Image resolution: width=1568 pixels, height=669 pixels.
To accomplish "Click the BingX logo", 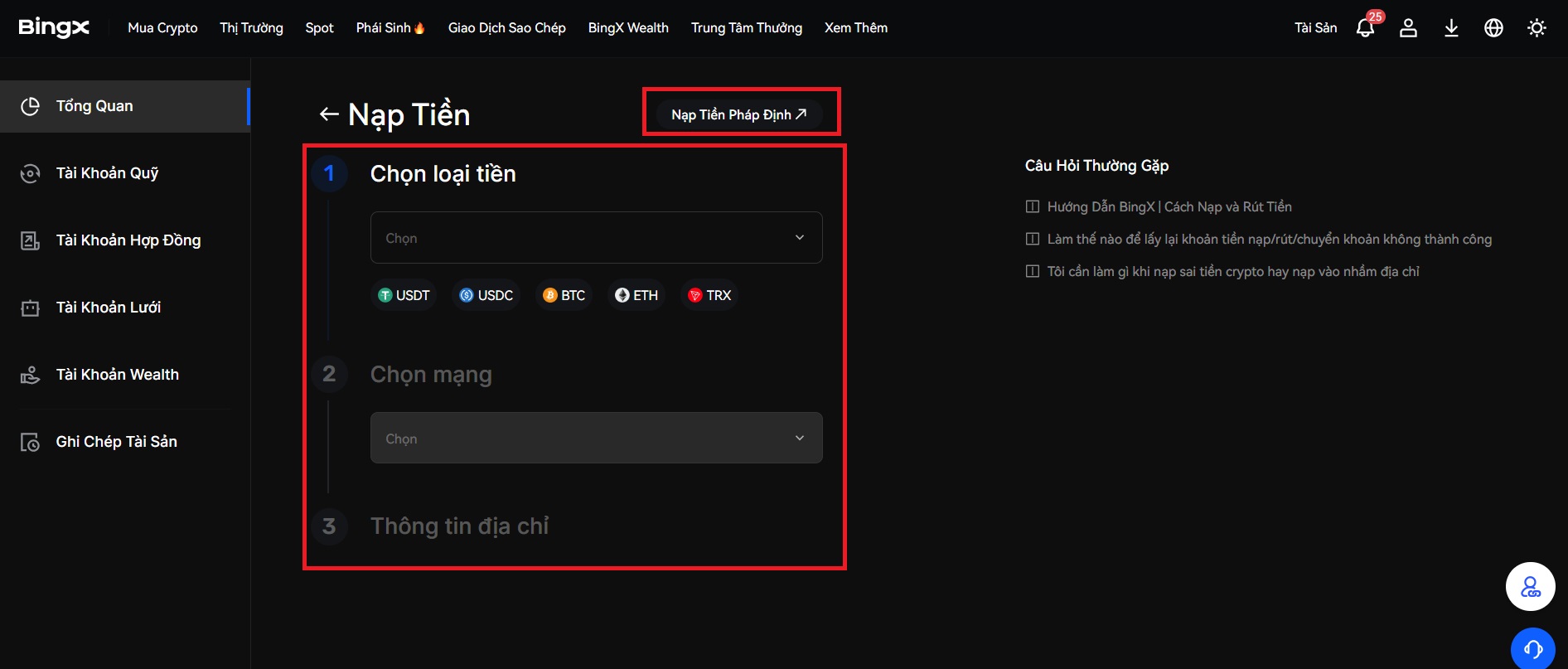I will 54,27.
